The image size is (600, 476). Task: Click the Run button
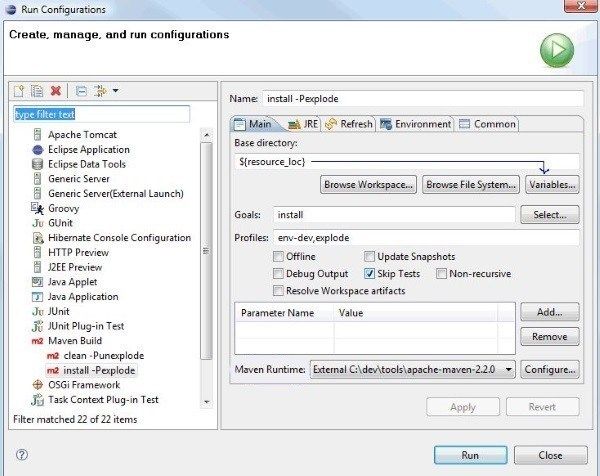(470, 455)
